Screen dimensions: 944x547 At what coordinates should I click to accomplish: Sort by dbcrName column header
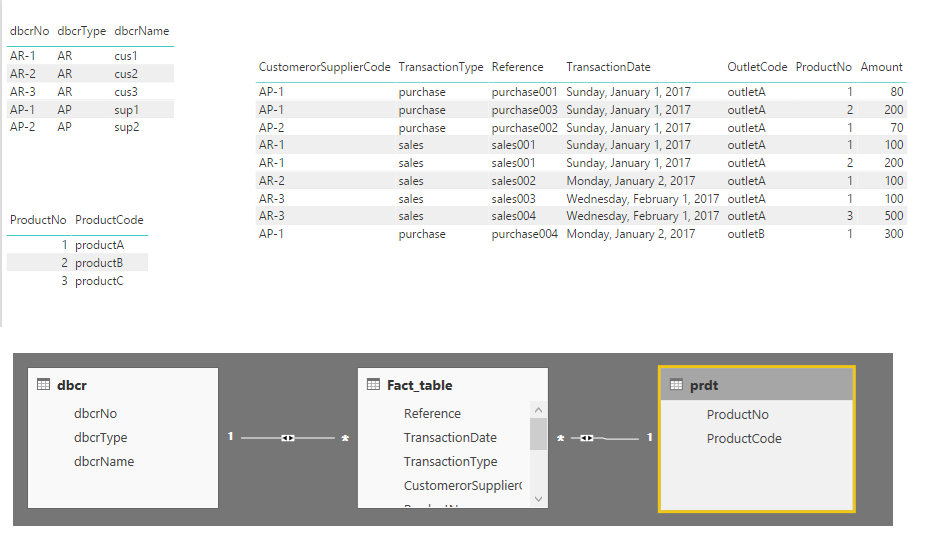(141, 31)
